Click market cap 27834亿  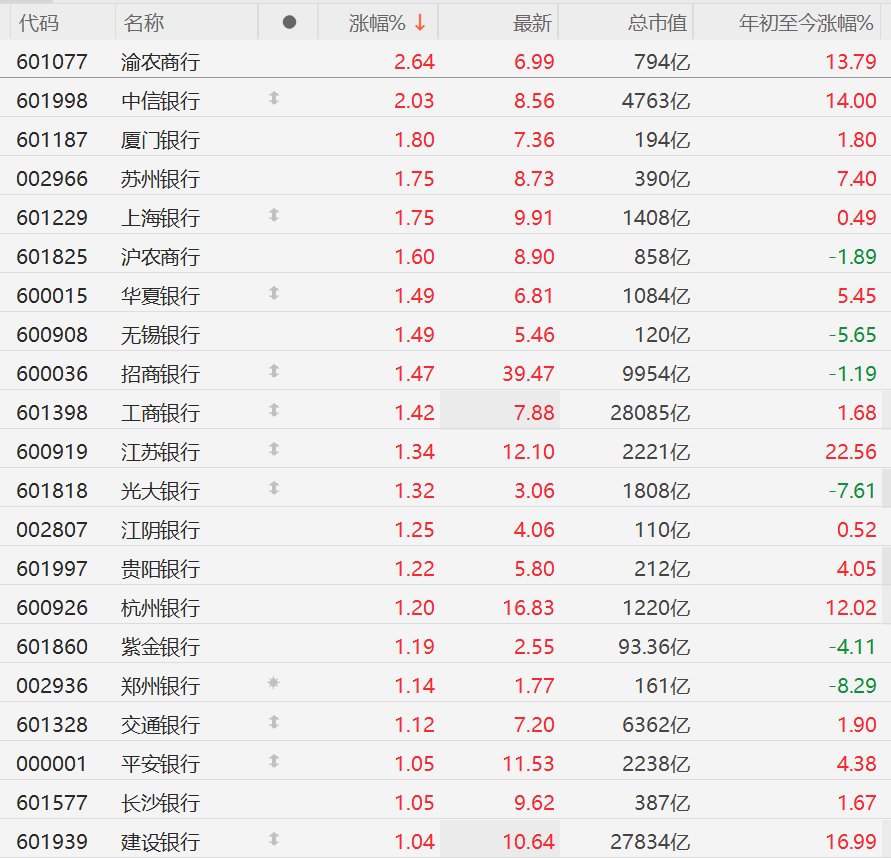(x=650, y=842)
